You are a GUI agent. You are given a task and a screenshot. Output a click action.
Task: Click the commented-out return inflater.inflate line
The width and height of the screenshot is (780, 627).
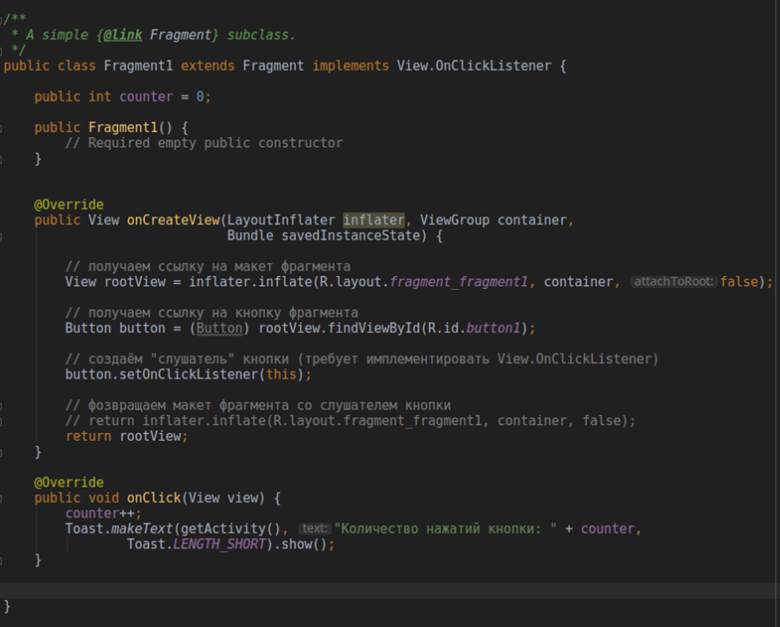350,421
